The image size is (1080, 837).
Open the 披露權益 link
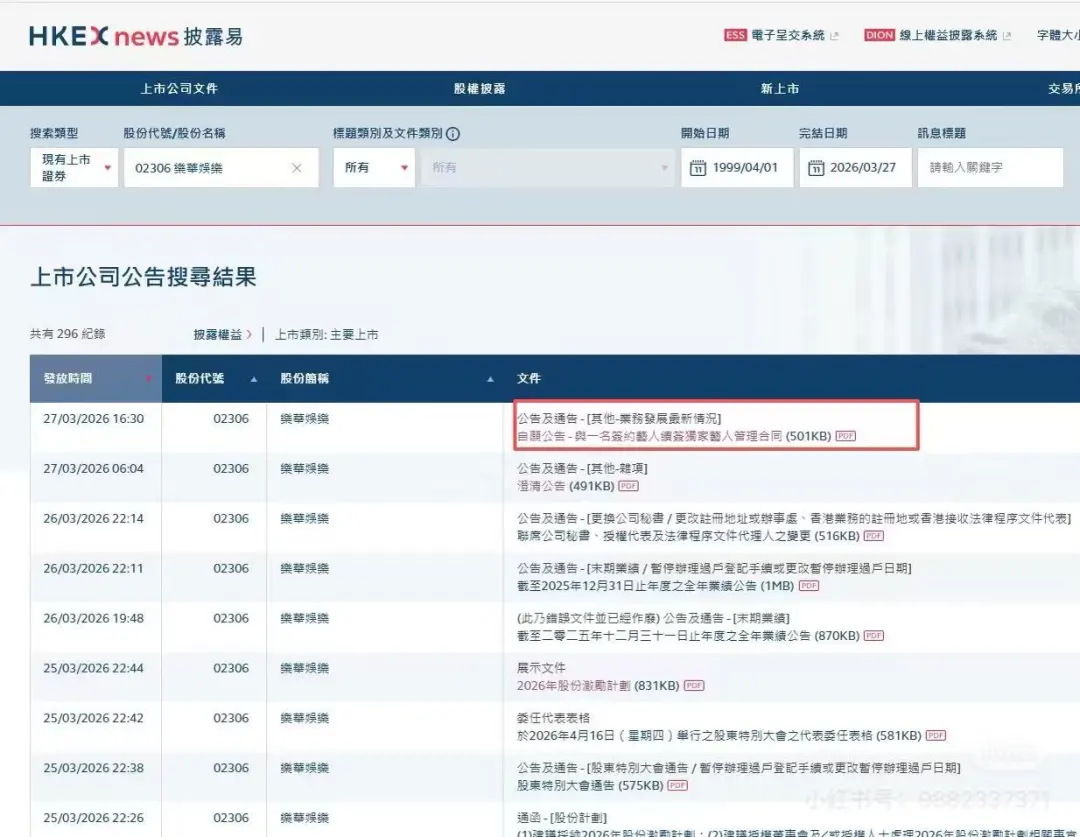218,334
